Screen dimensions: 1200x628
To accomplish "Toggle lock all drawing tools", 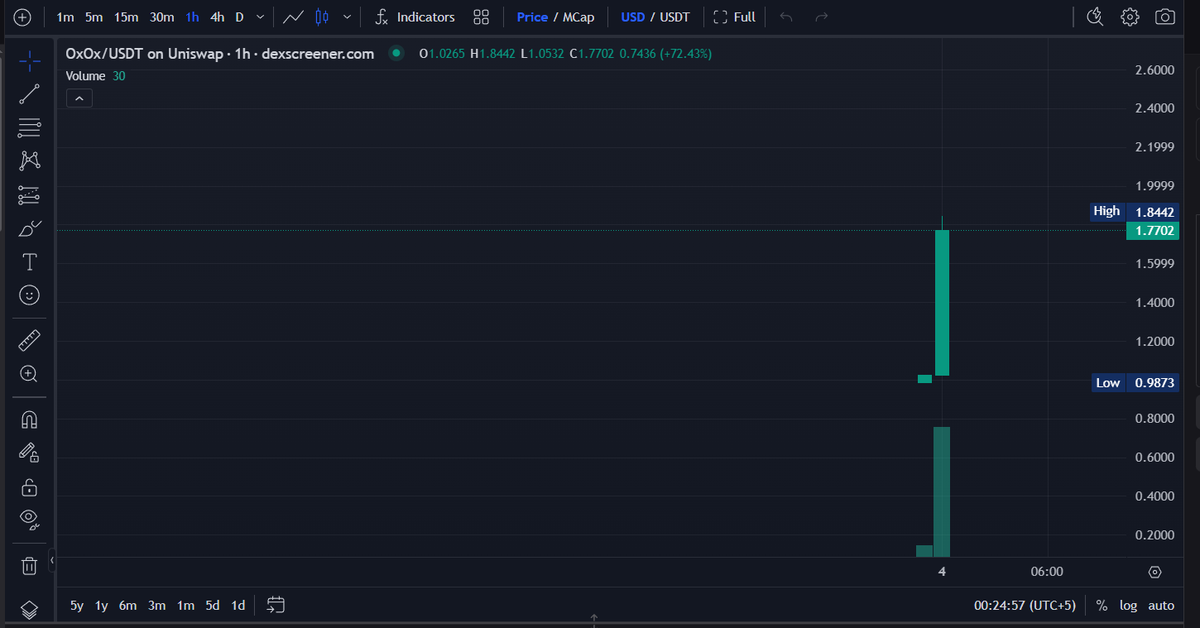I will pyautogui.click(x=30, y=487).
